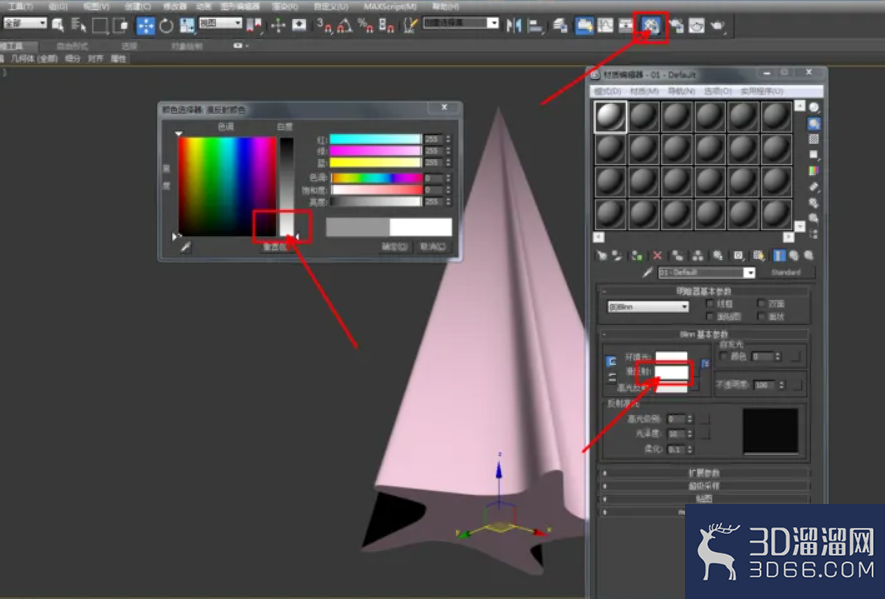Select the first material sample slot
This screenshot has height=599, width=885.
tap(610, 116)
